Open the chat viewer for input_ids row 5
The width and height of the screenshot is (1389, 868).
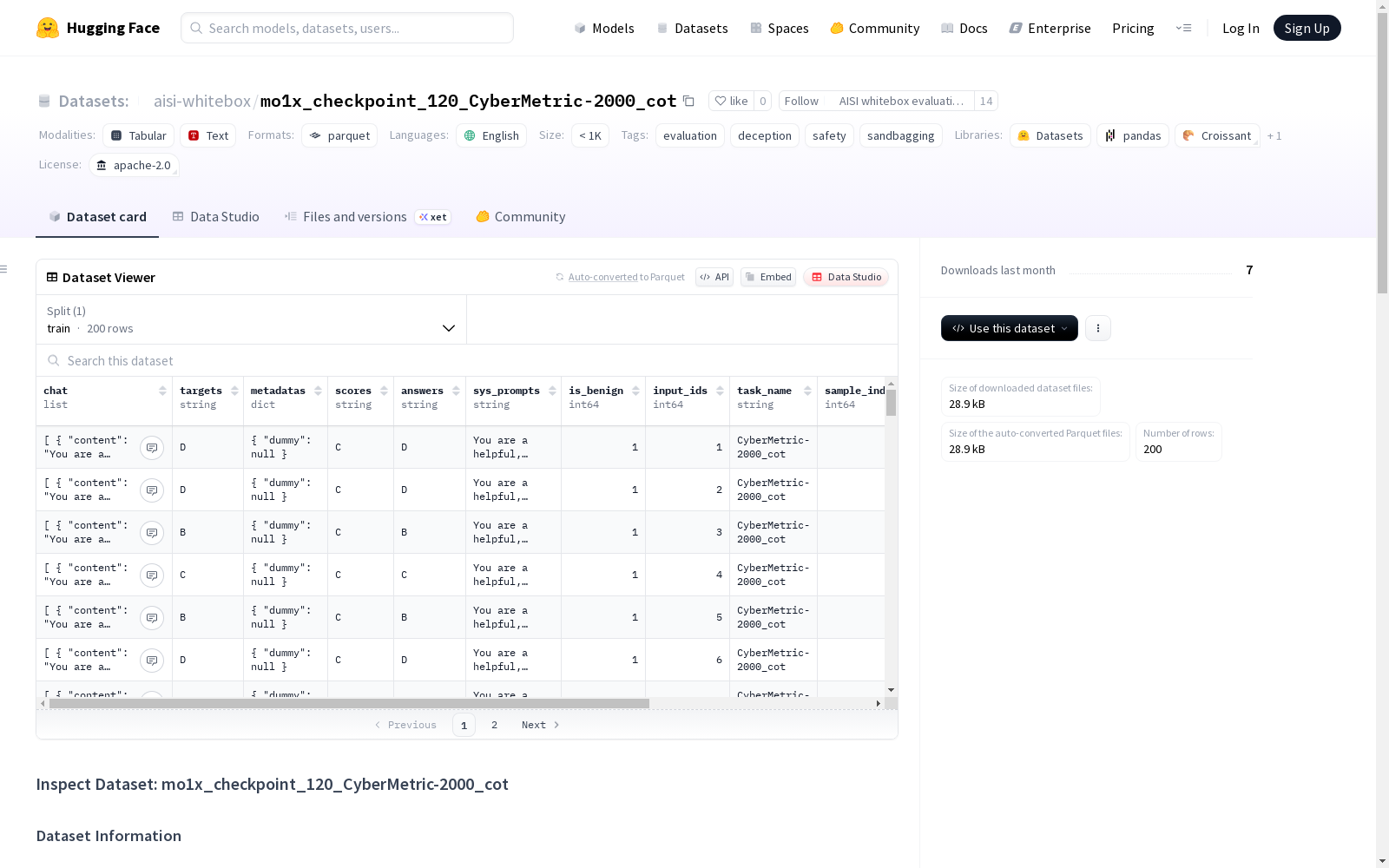point(152,617)
